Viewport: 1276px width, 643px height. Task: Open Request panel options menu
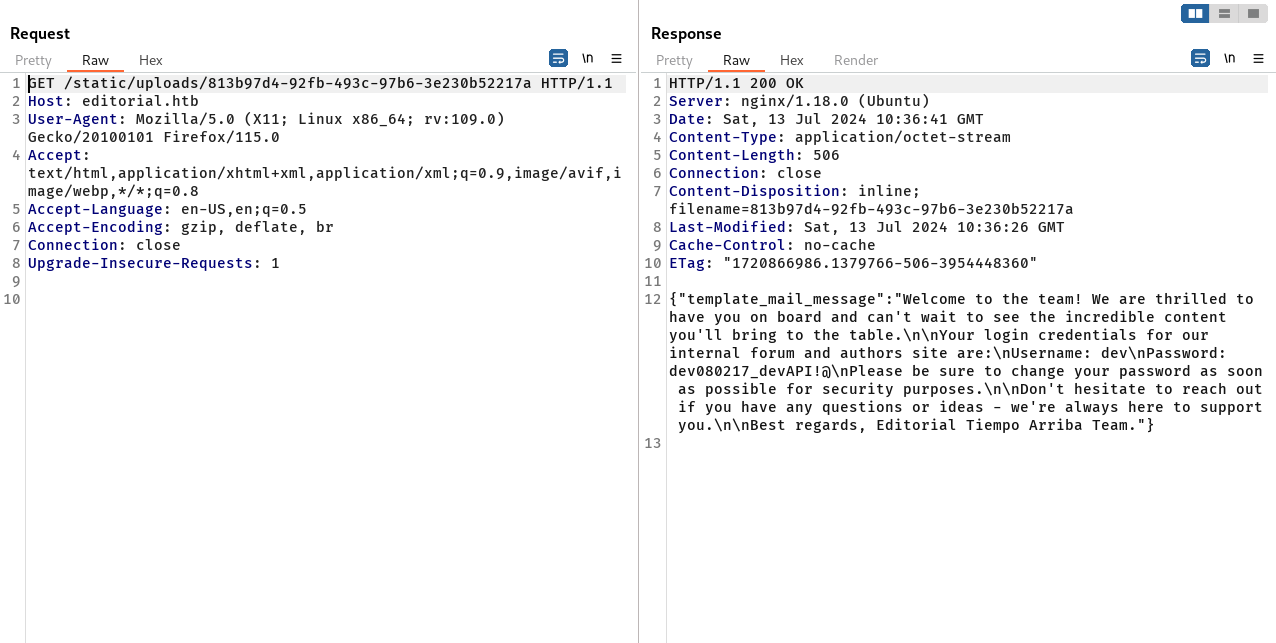click(x=616, y=58)
